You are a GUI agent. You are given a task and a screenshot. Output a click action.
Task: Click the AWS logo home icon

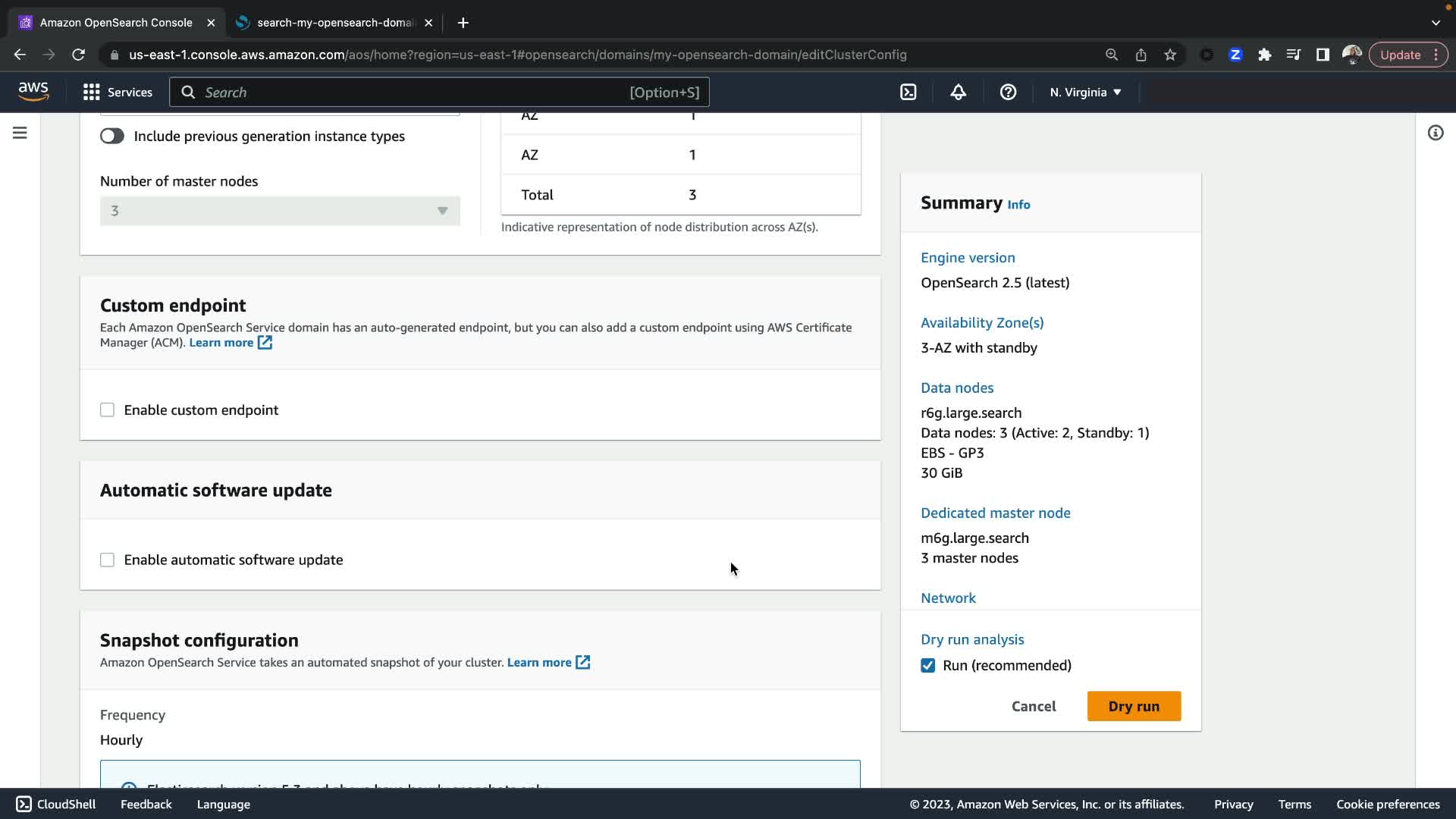point(33,92)
